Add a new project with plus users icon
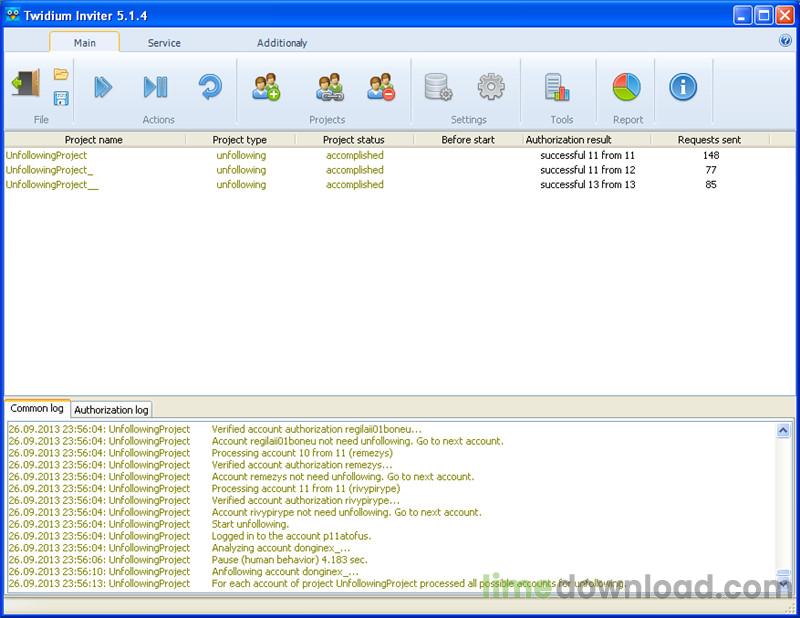Screen dimensions: 800x618 (266, 87)
